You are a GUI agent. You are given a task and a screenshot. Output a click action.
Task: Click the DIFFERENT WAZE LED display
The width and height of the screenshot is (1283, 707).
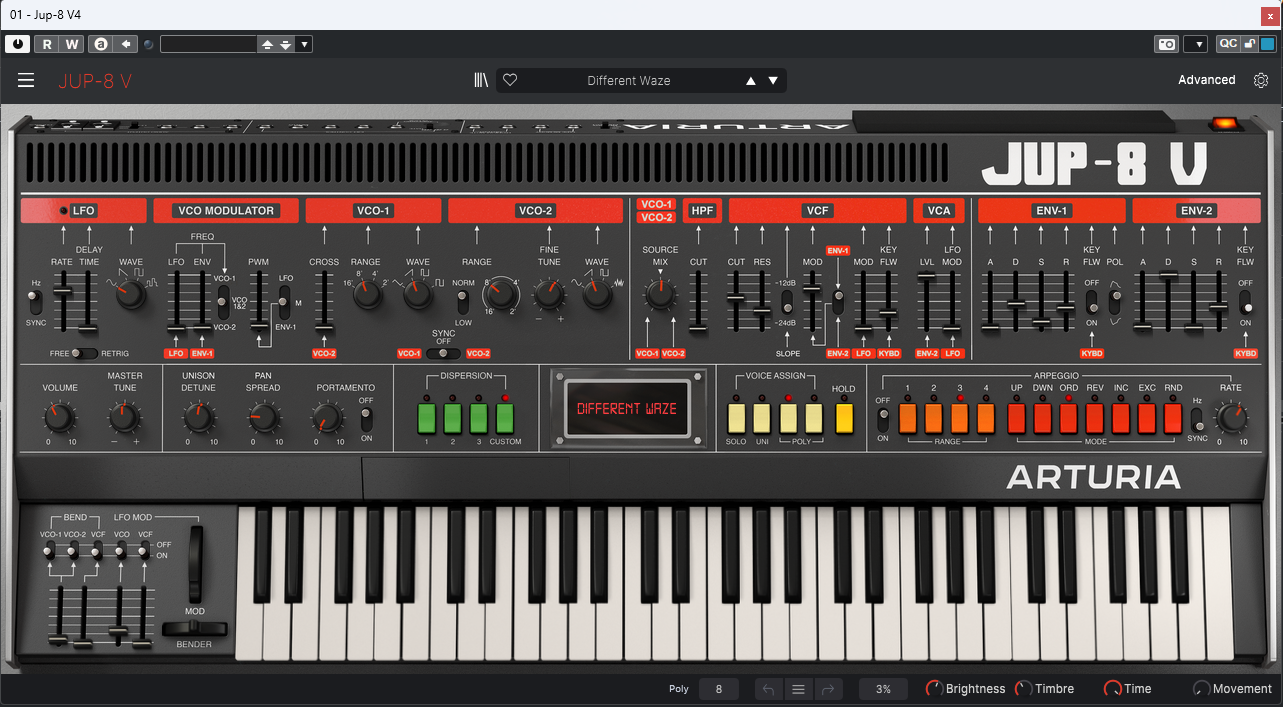(x=627, y=408)
